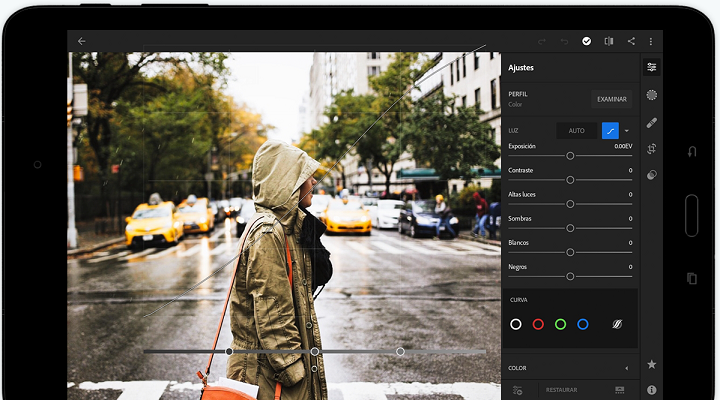Click the Color section label
The height and width of the screenshot is (400, 720).
coord(517,368)
